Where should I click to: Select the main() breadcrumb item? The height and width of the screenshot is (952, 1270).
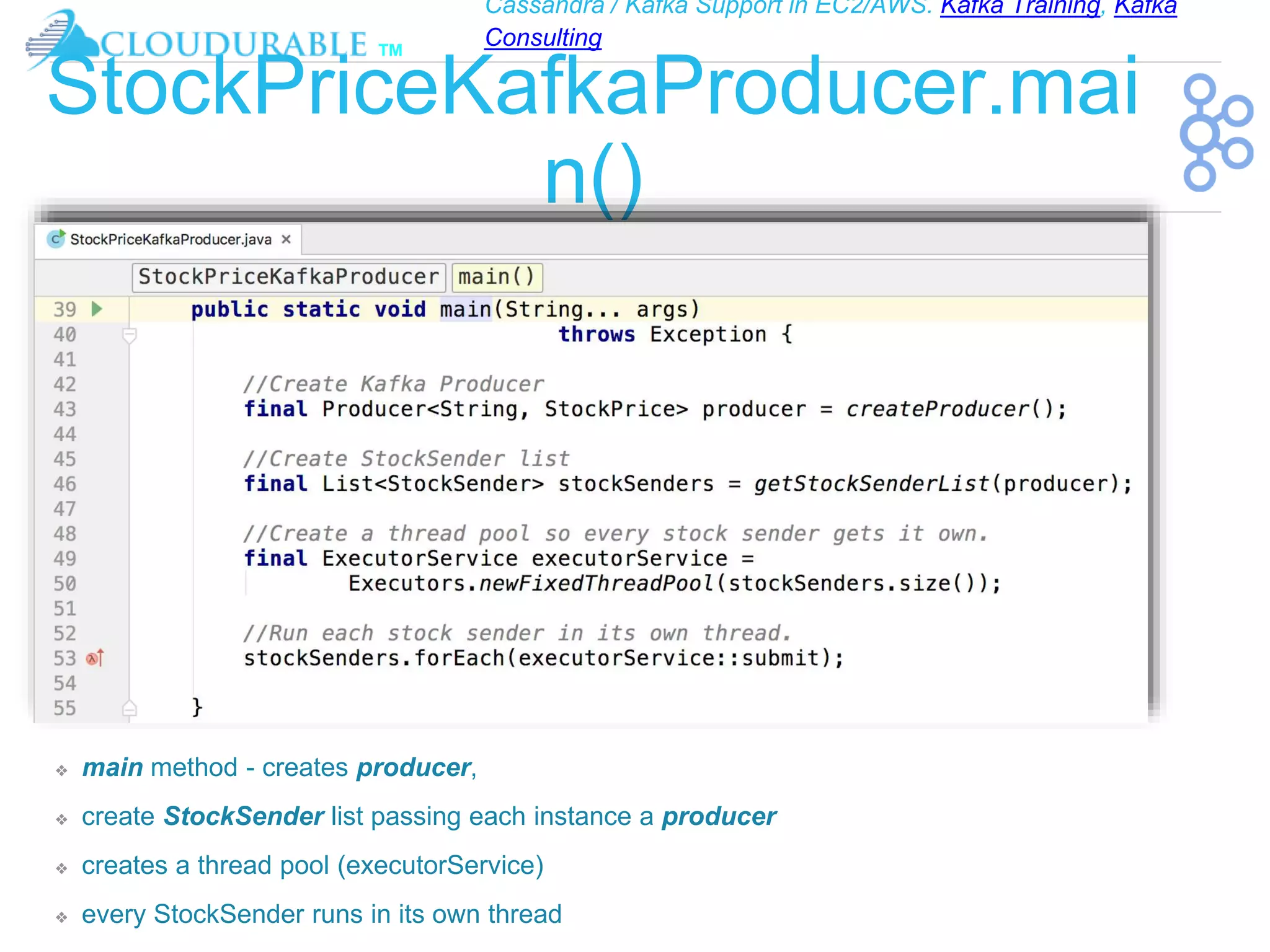click(497, 277)
